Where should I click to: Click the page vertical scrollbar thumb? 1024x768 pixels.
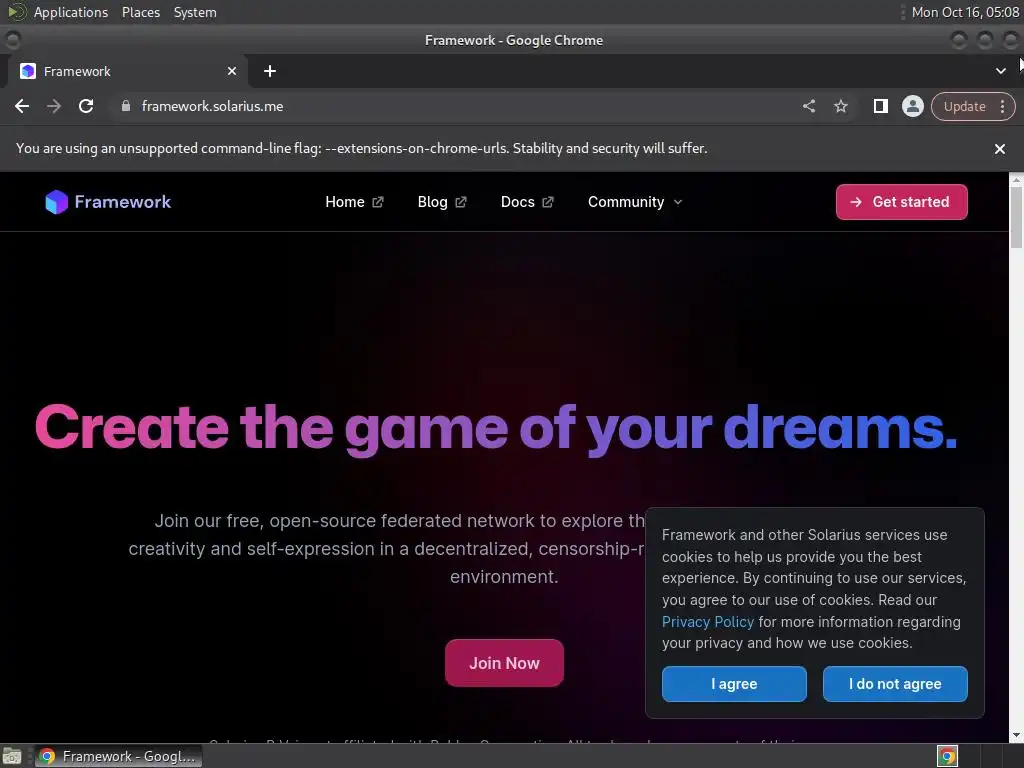1016,217
